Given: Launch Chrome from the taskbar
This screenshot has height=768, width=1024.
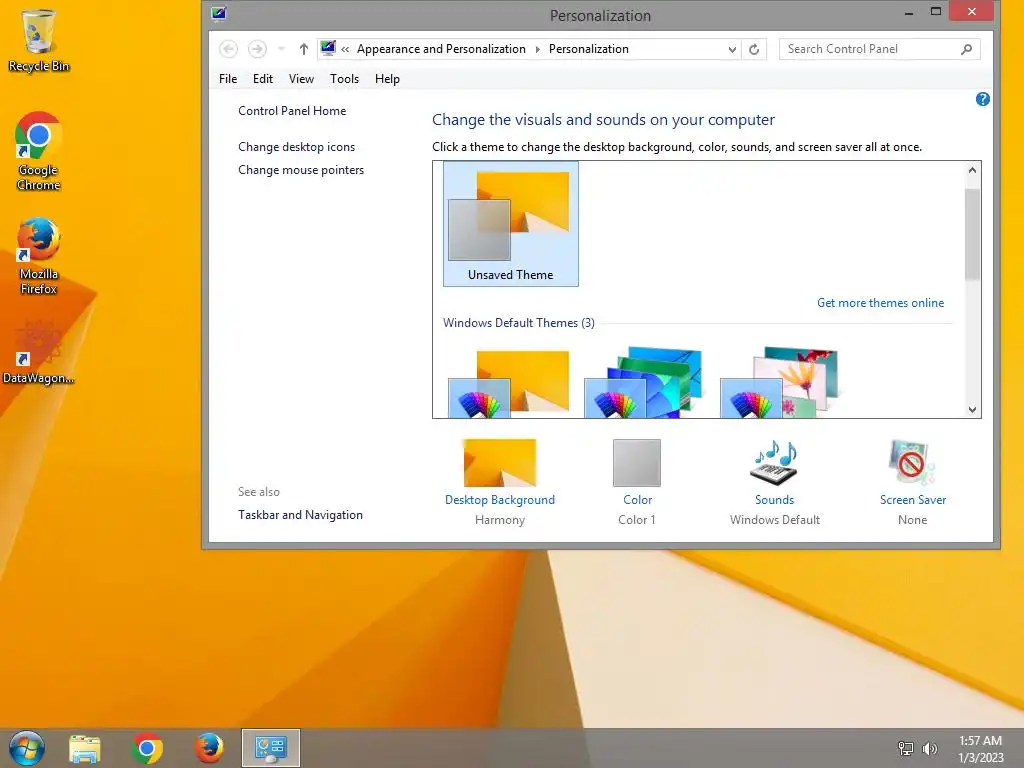Looking at the screenshot, I should point(147,748).
